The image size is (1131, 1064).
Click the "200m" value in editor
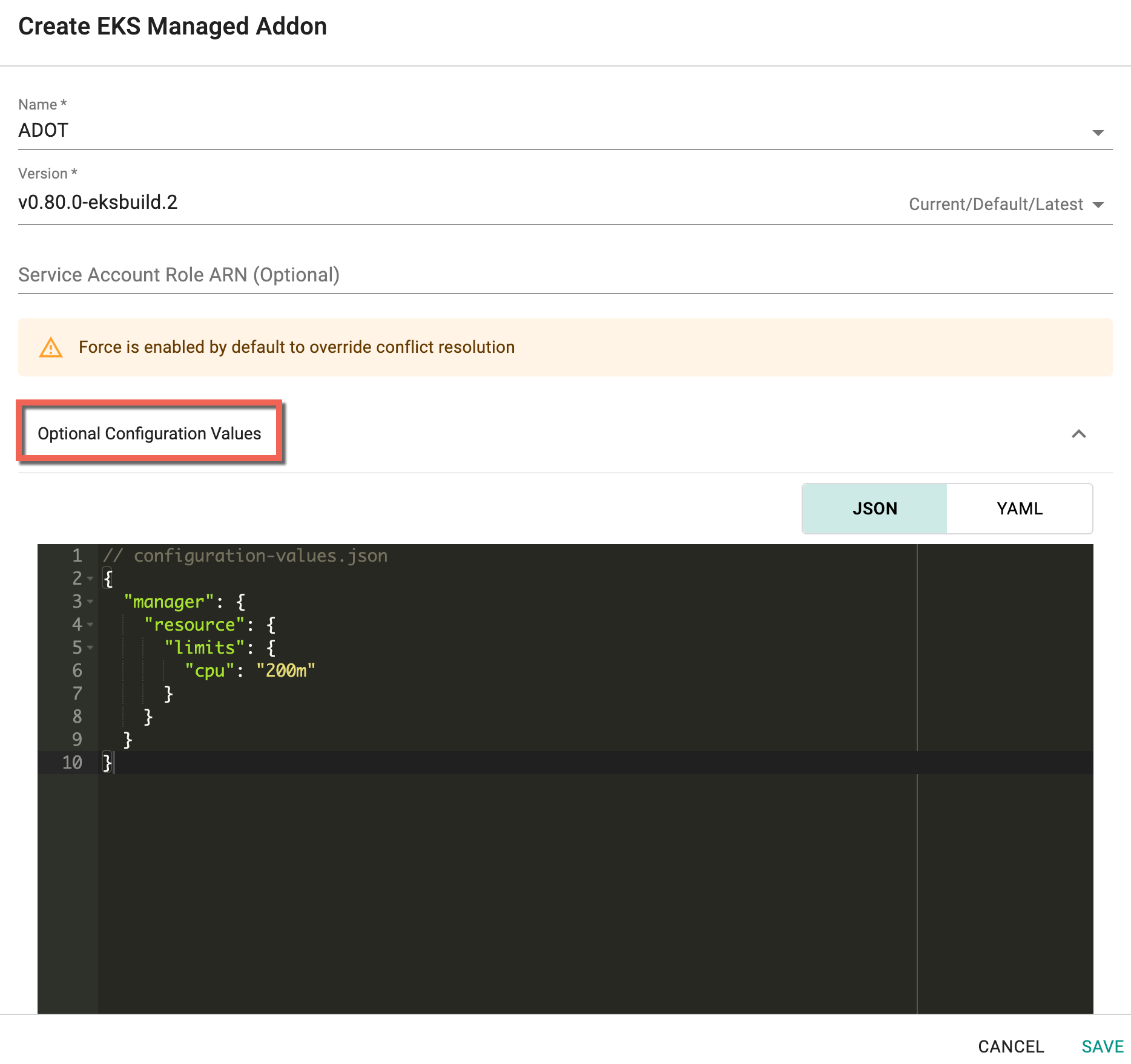[x=286, y=671]
